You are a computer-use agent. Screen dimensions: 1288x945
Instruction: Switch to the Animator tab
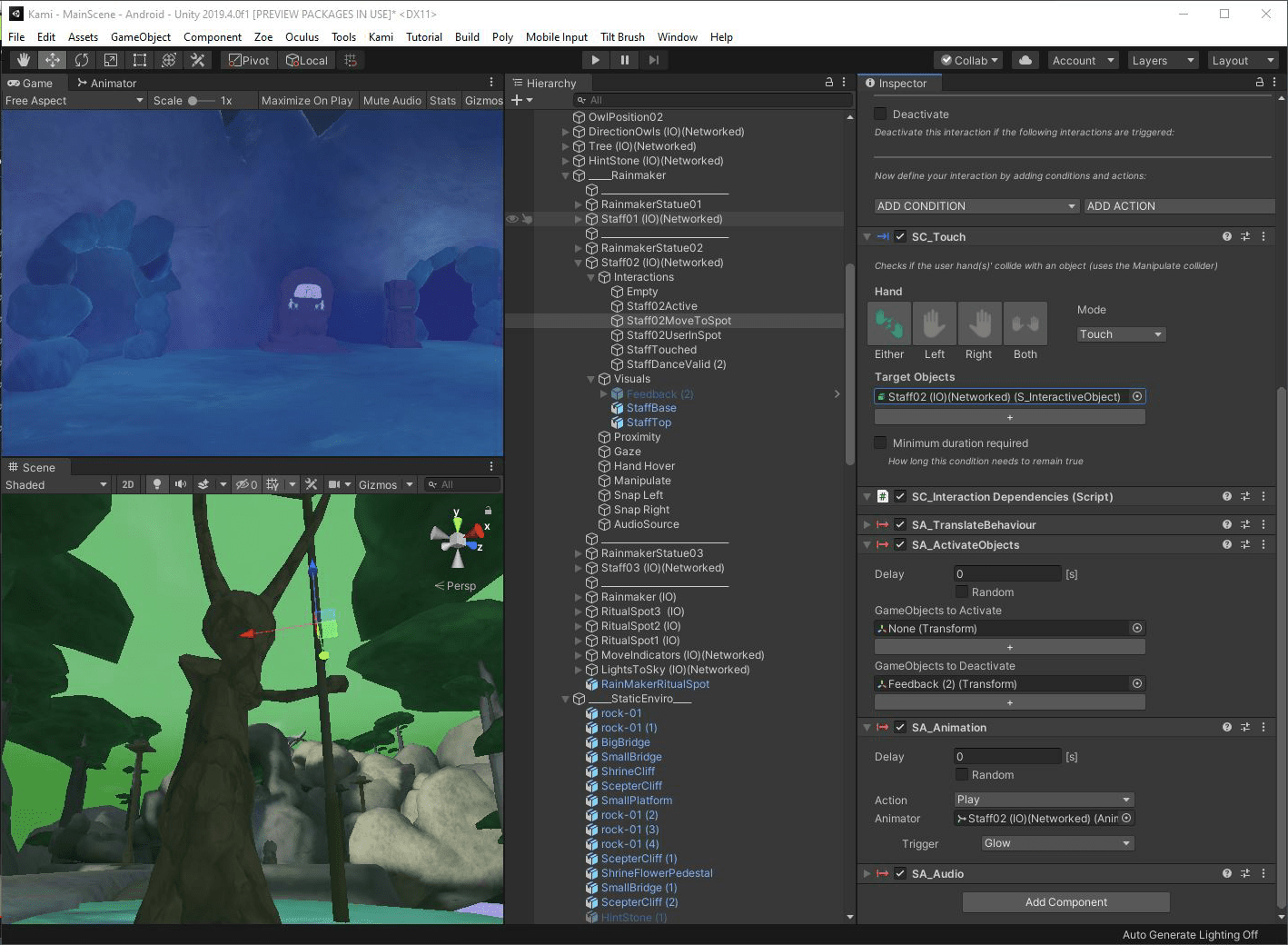pyautogui.click(x=106, y=83)
